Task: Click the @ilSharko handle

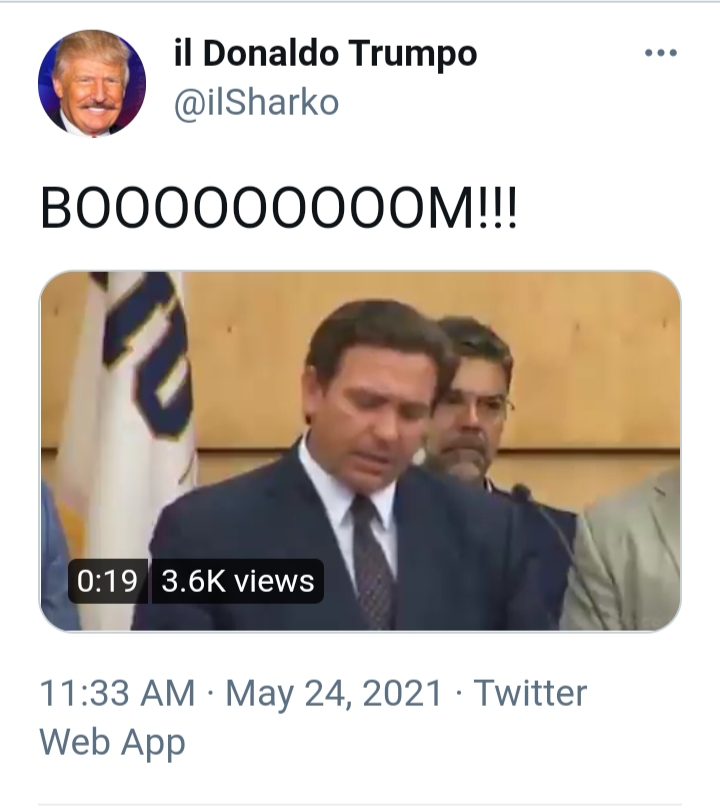Action: [x=256, y=102]
